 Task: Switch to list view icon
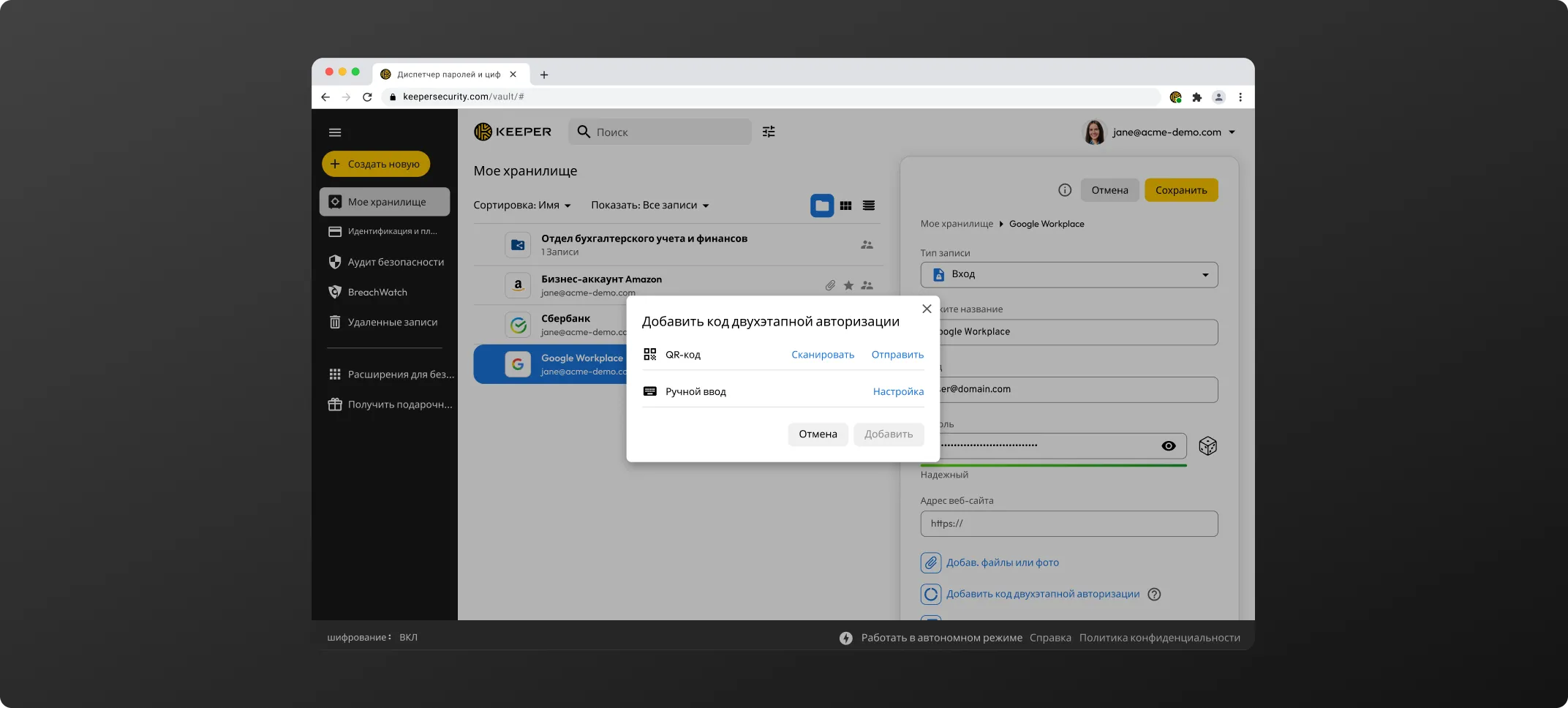point(869,206)
